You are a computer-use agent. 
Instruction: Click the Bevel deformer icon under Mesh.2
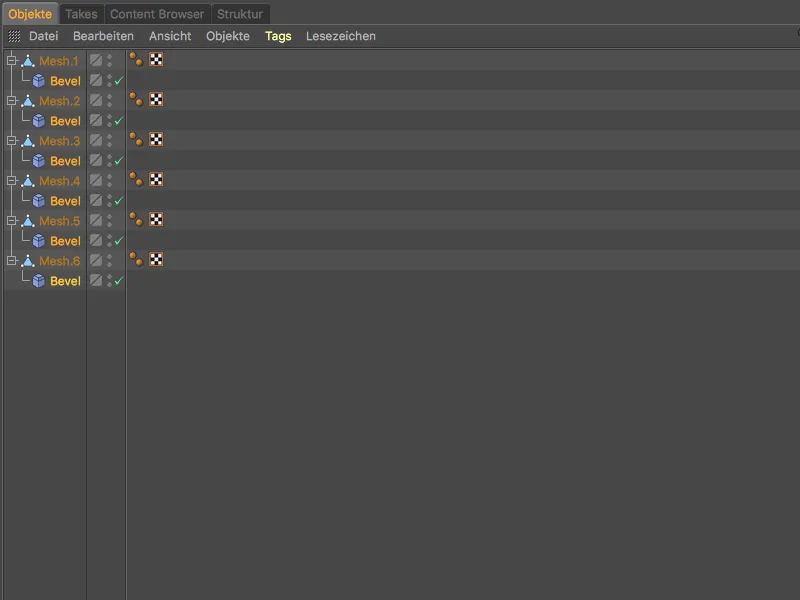point(39,121)
